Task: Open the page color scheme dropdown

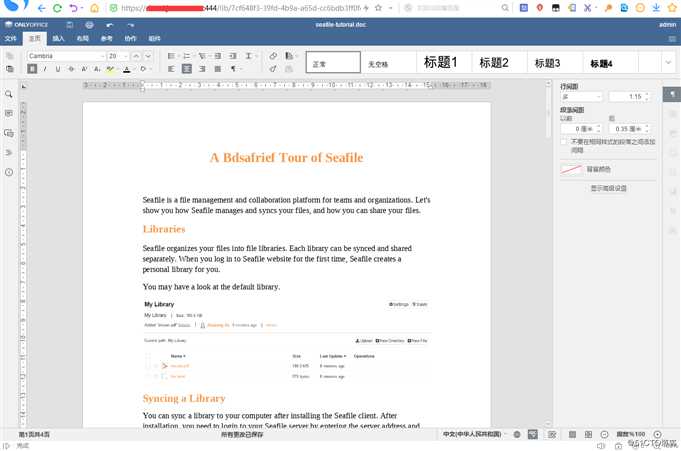Action: pyautogui.click(x=291, y=56)
